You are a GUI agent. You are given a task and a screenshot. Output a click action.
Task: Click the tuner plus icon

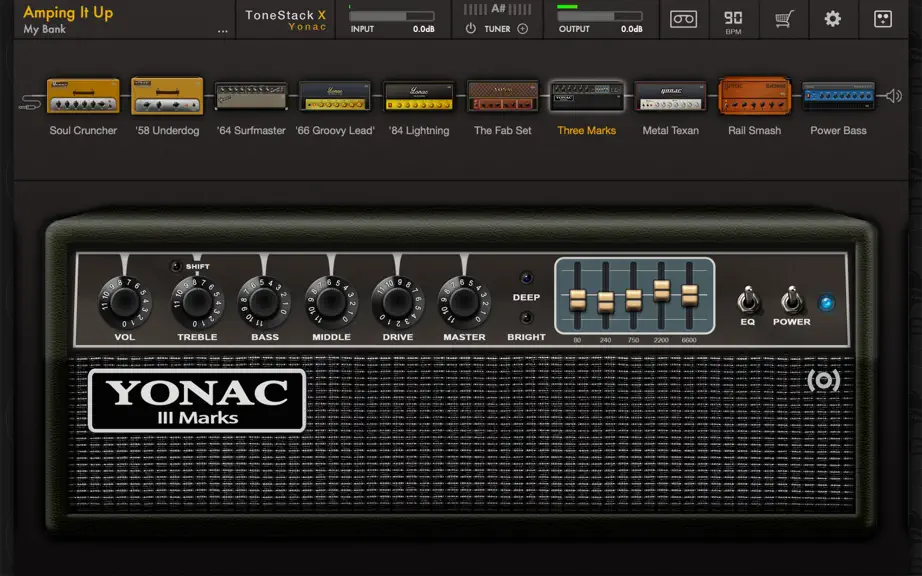(x=522, y=28)
